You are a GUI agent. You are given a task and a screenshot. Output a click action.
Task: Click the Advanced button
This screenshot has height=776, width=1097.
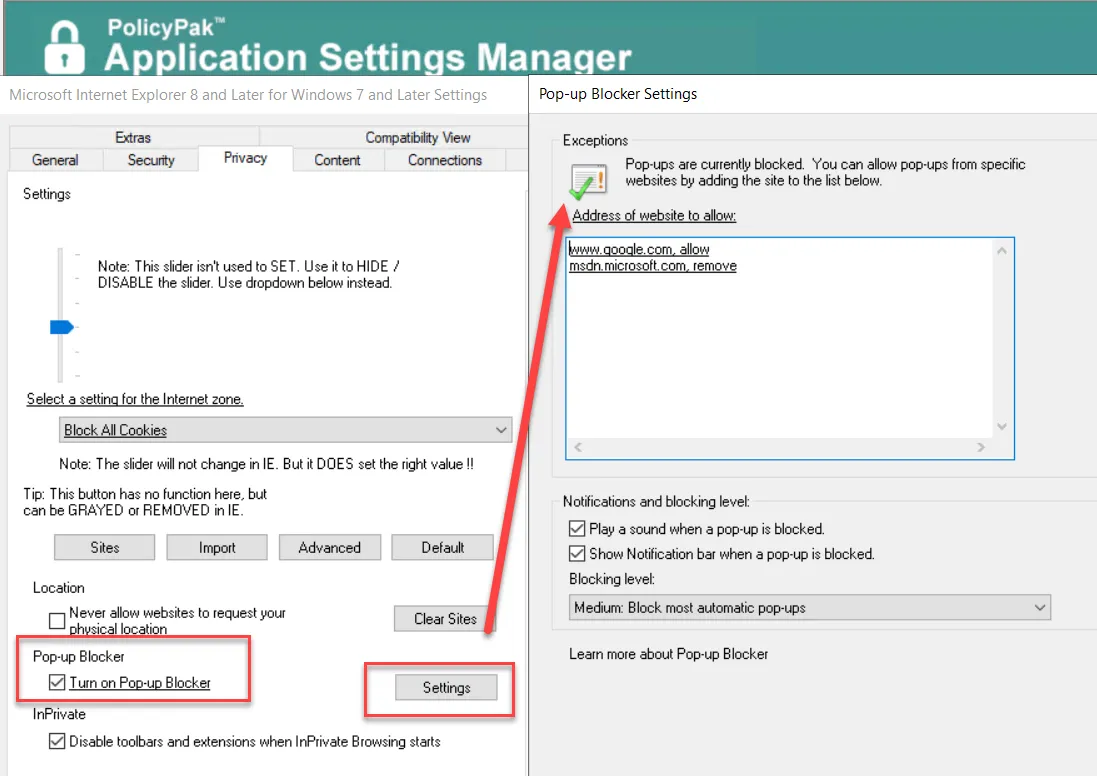point(330,547)
